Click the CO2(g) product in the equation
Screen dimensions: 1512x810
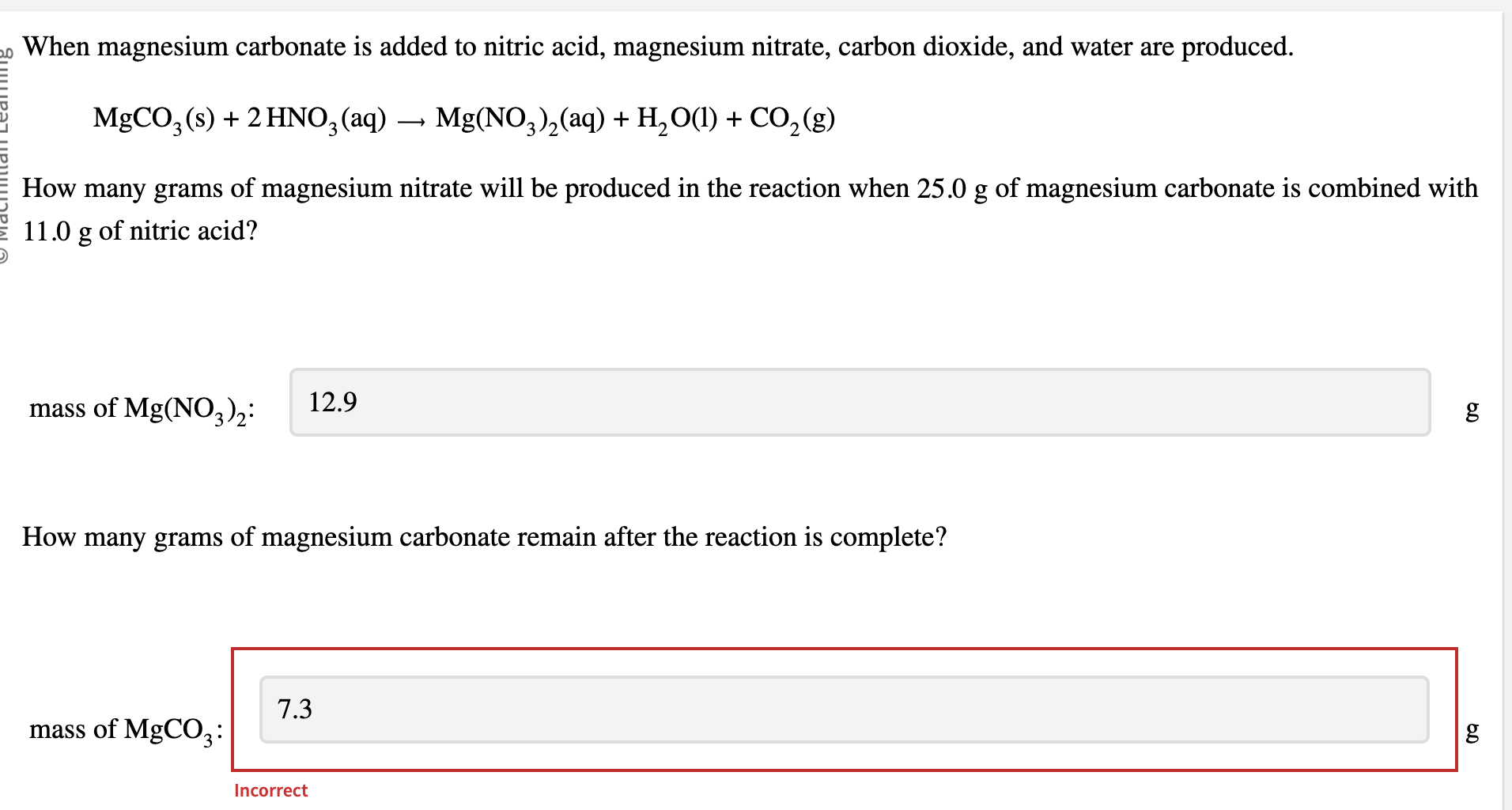pyautogui.click(x=790, y=119)
